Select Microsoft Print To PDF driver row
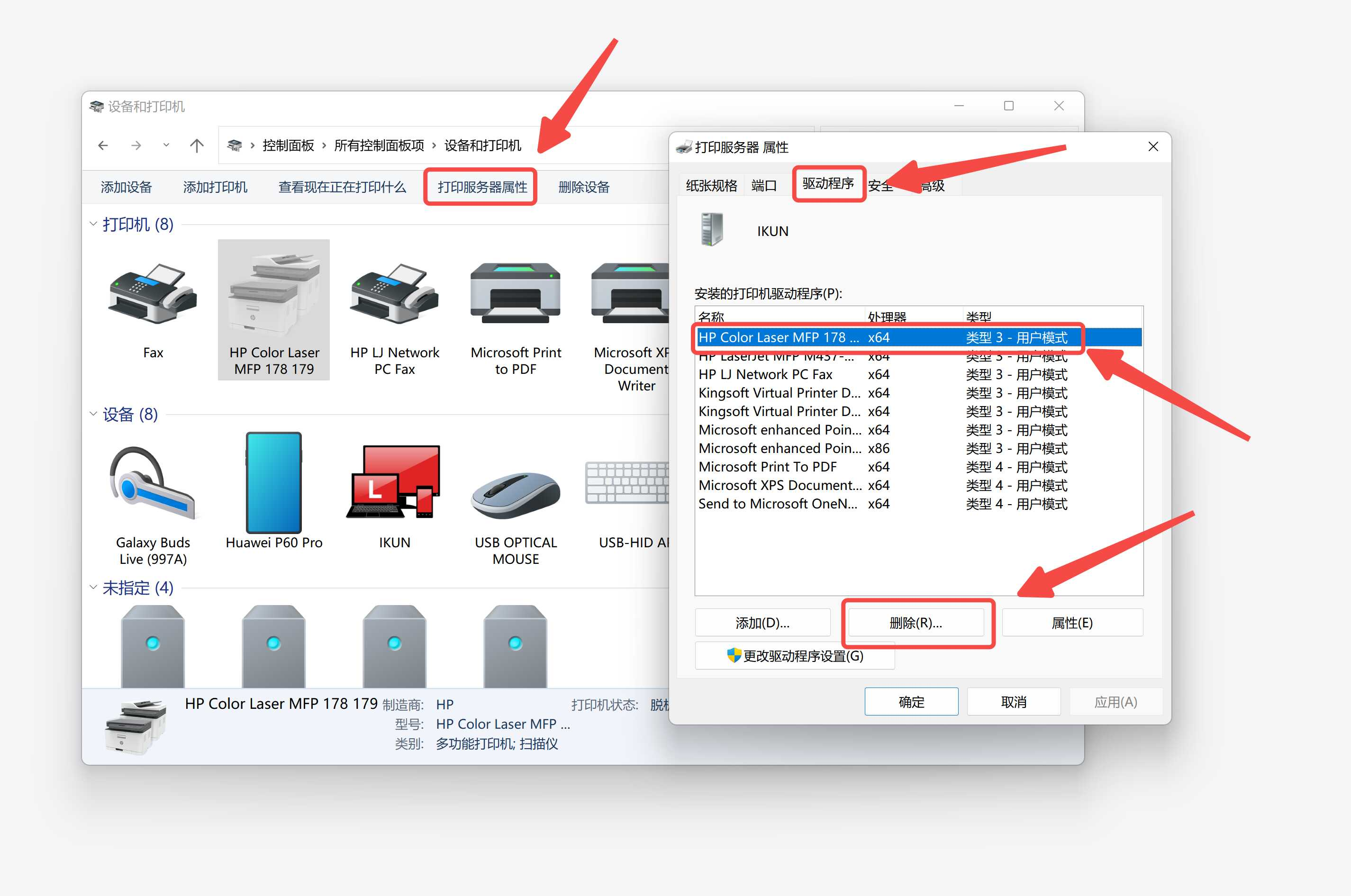The height and width of the screenshot is (896, 1351). point(919,466)
